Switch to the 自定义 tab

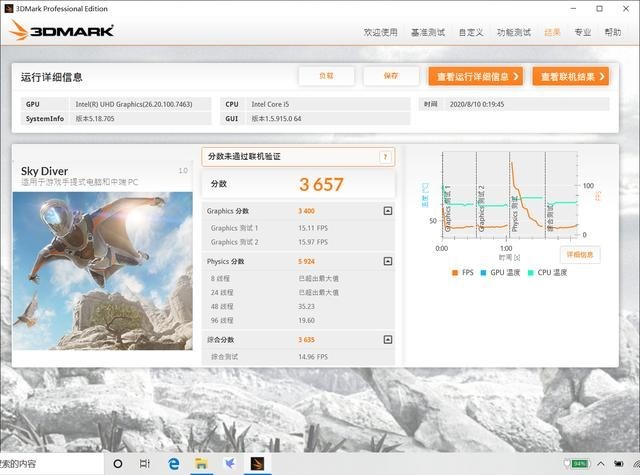471,32
